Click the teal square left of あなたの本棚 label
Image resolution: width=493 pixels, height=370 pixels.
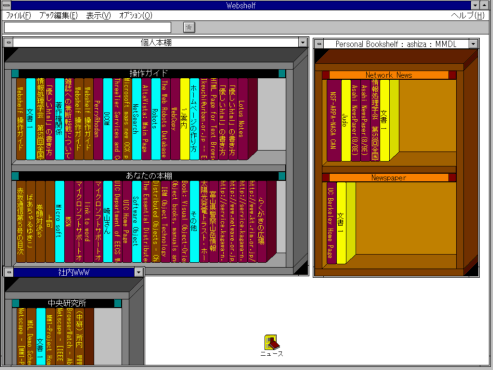click(x=15, y=176)
